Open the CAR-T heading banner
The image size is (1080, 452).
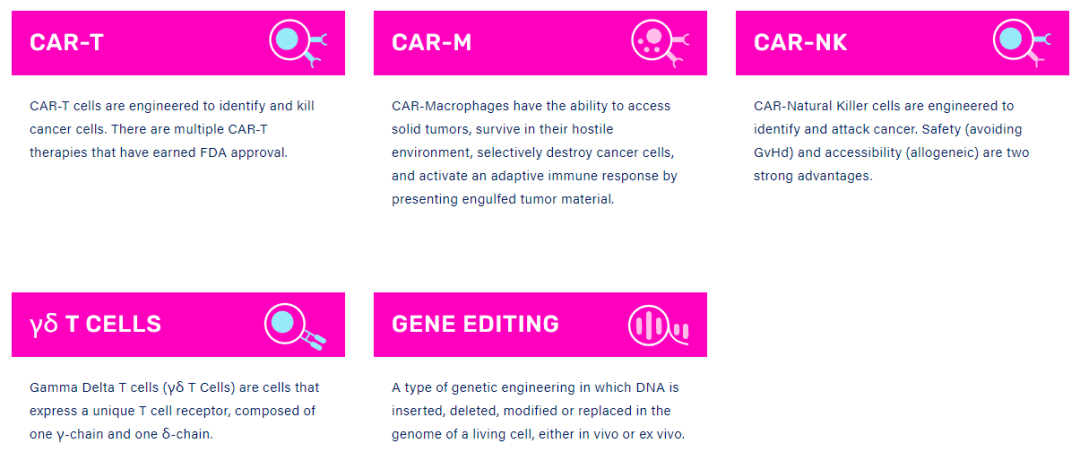tap(178, 43)
